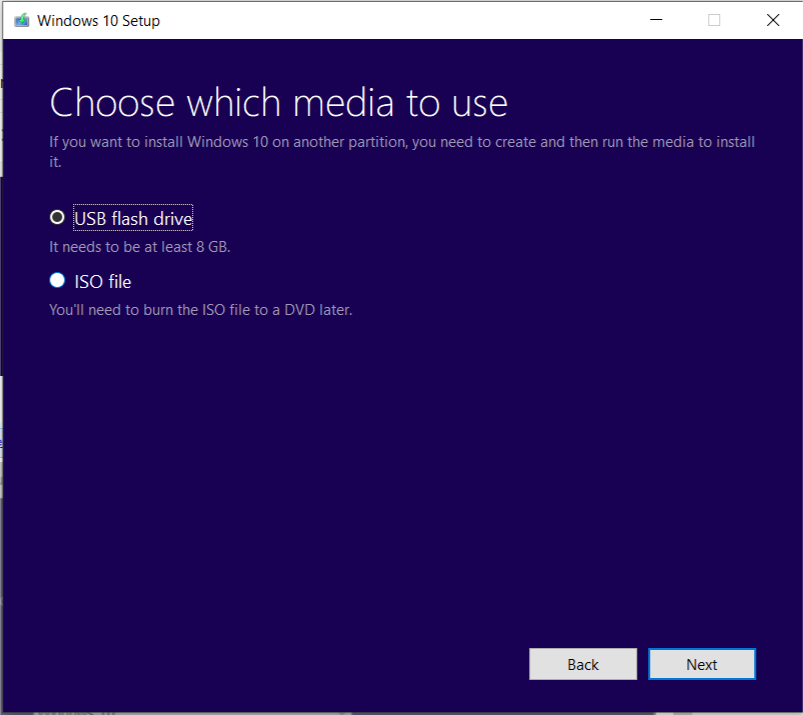803x715 pixels.
Task: Click the Next button
Action: coord(702,664)
